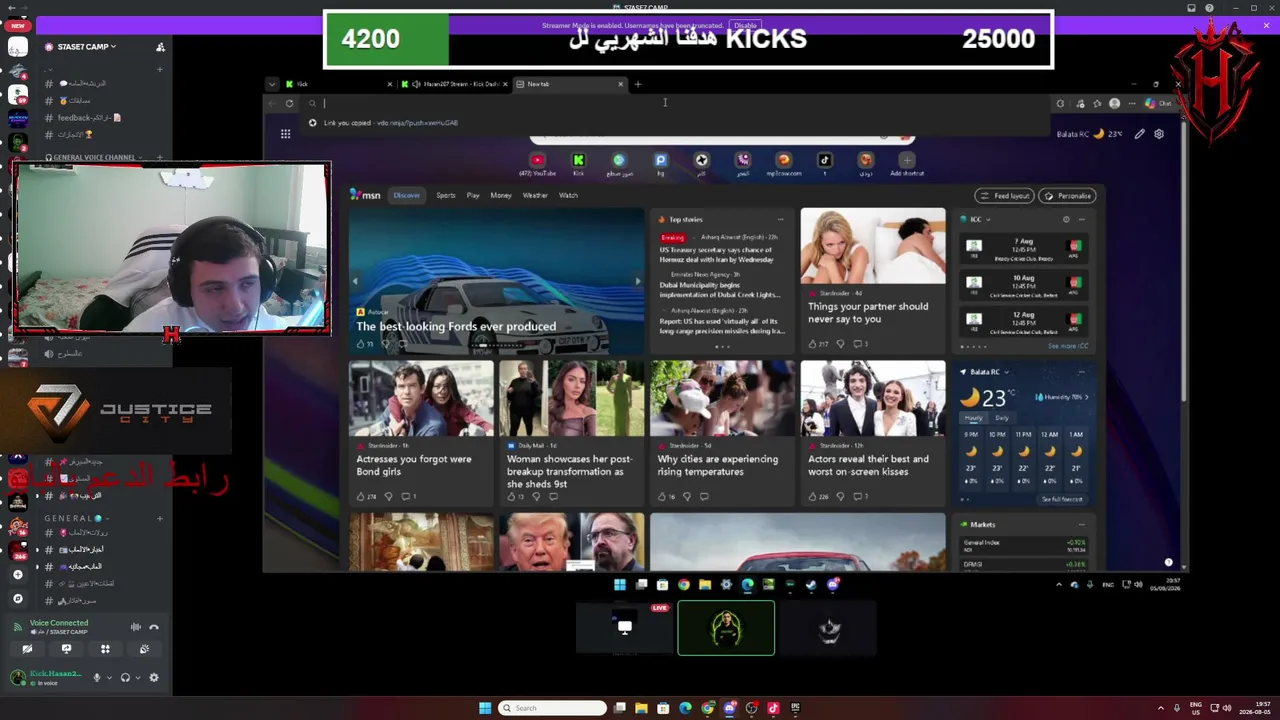Open the Kick shortcut tile
Image resolution: width=1280 pixels, height=720 pixels.
pyautogui.click(x=578, y=164)
